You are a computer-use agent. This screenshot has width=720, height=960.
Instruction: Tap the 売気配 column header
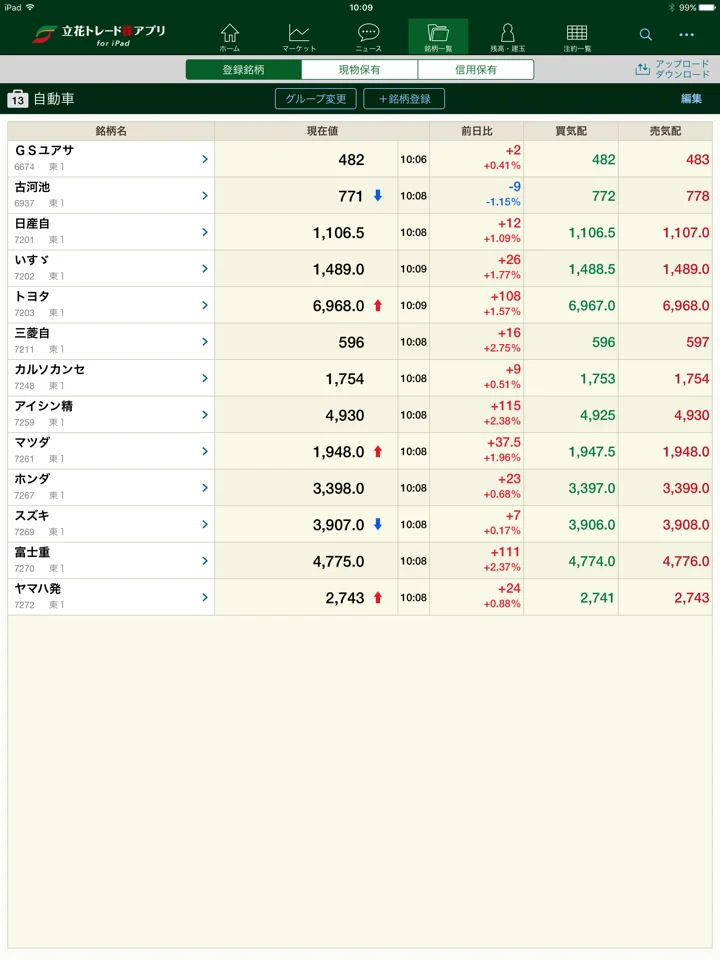point(665,131)
